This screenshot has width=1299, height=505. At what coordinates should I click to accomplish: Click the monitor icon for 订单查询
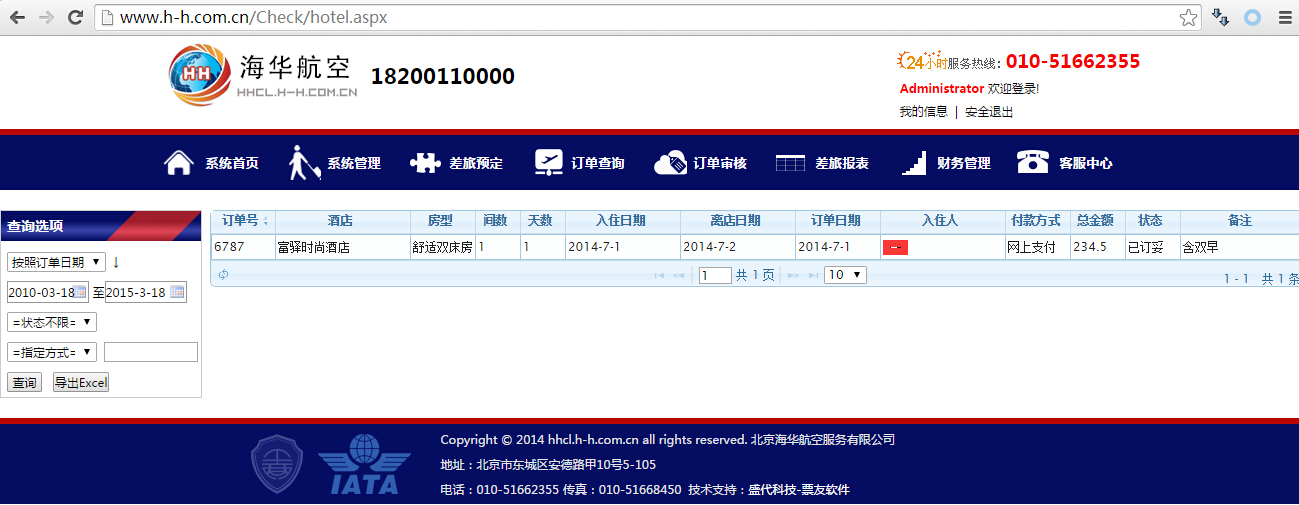tap(548, 163)
